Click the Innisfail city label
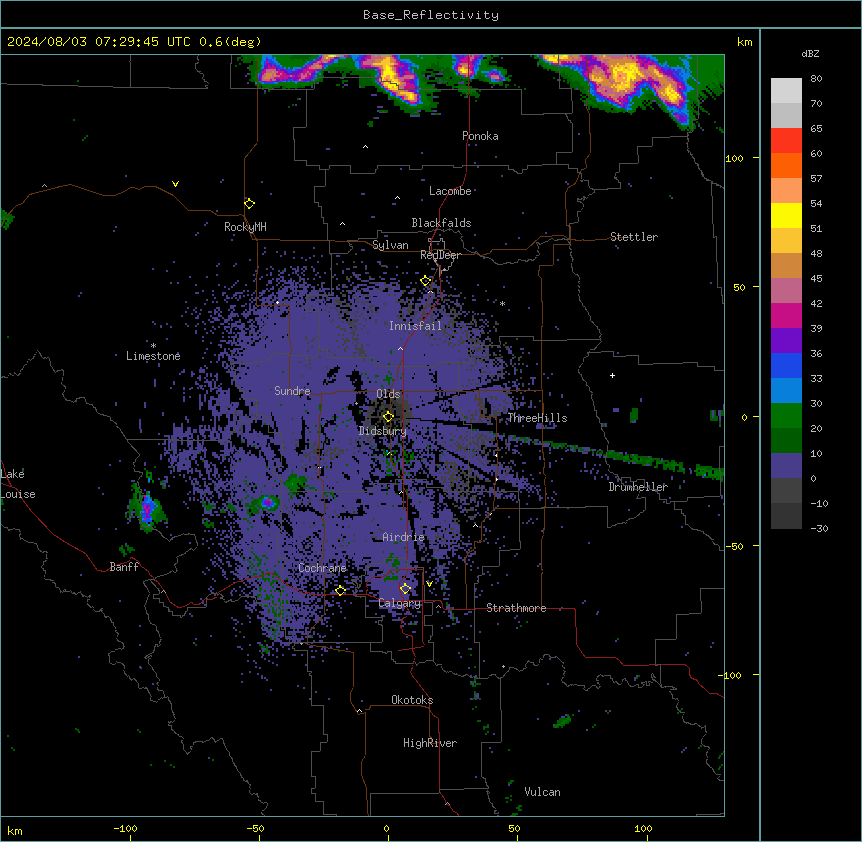Screen dimensions: 862x842 point(415,326)
